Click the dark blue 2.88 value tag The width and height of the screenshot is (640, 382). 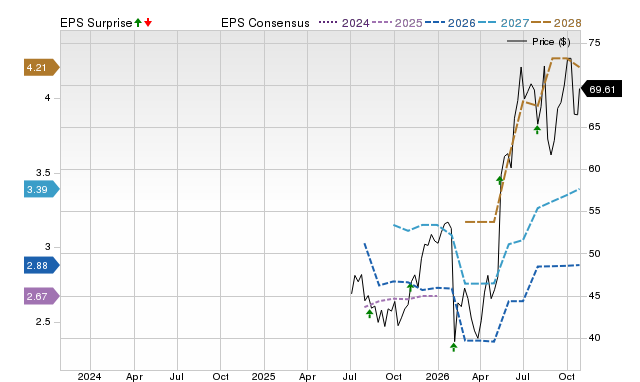pos(41,266)
